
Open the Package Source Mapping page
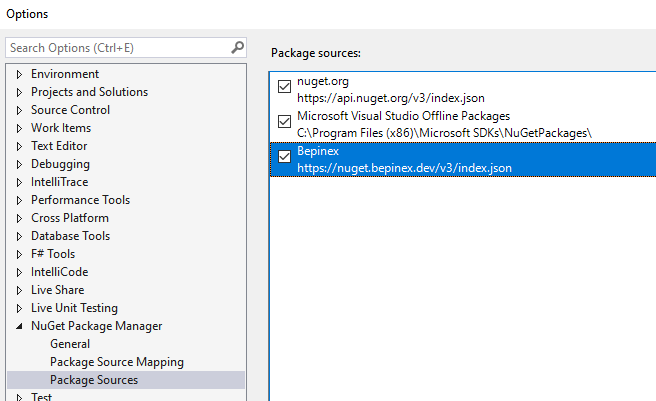117,362
